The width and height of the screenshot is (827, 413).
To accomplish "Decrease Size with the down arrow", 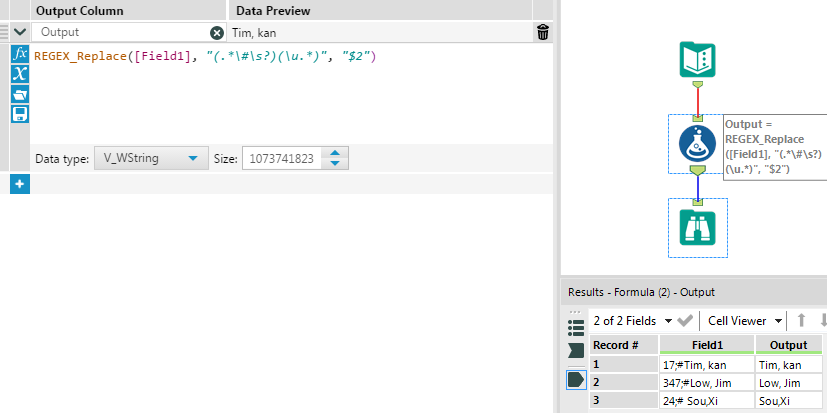I will point(334,164).
